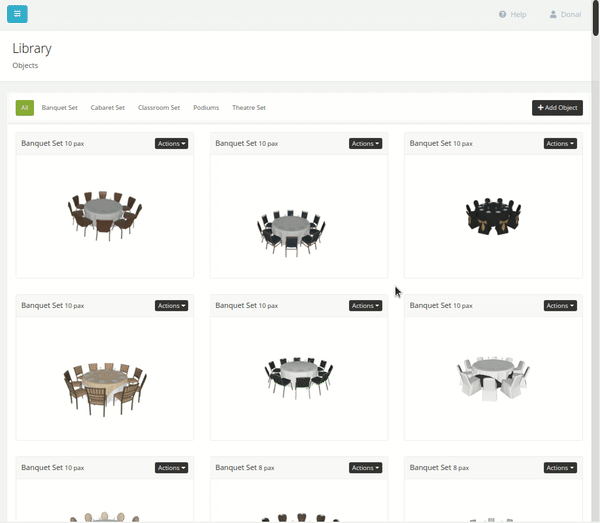
Task: Open Actions dropdown for brown chairs banquet set
Action: pos(171,144)
